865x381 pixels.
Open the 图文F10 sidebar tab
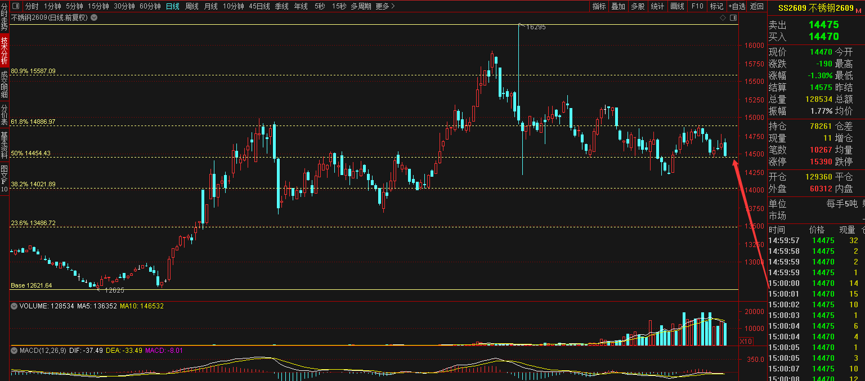click(4, 178)
